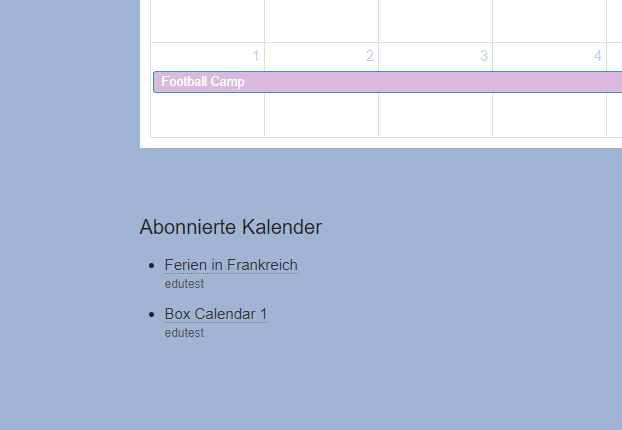Click the empty cell directly above day 1

207,20
